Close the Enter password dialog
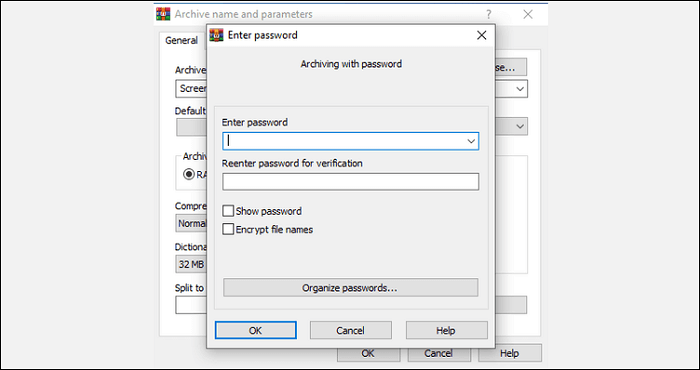 pyautogui.click(x=481, y=35)
